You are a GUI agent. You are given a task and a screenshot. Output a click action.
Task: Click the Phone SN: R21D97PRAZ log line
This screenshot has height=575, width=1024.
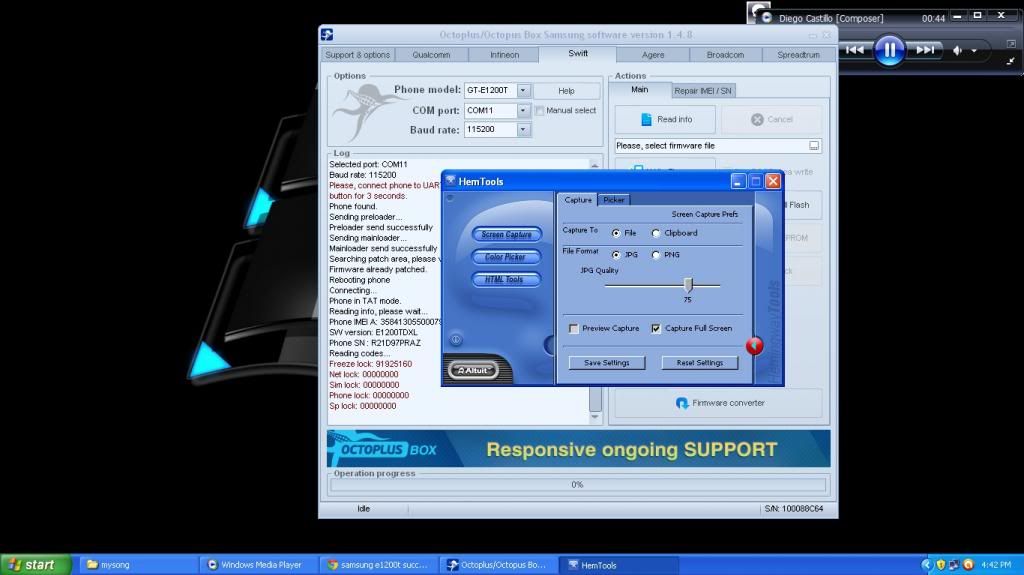375,343
